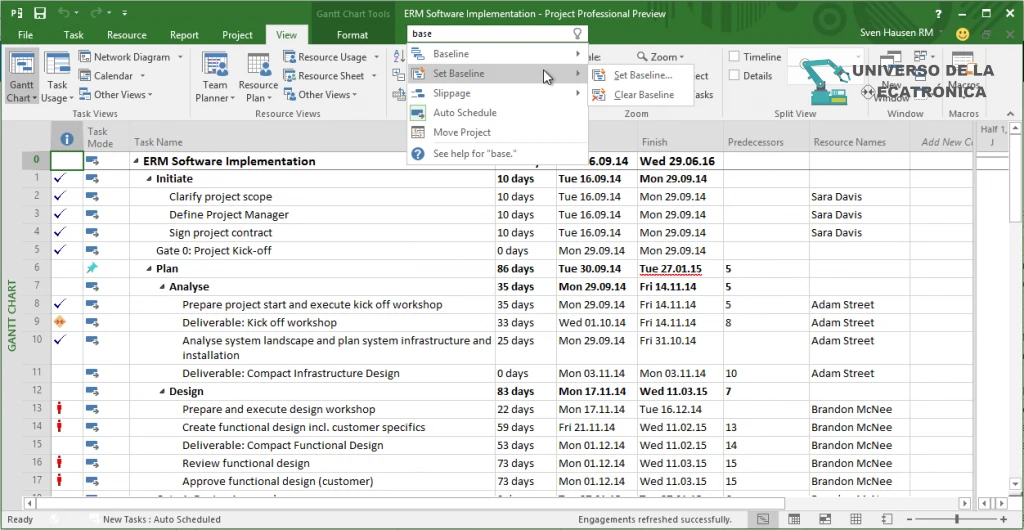1024x530 pixels.
Task: Click completed checkmark on row 1
Action: click(x=60, y=178)
